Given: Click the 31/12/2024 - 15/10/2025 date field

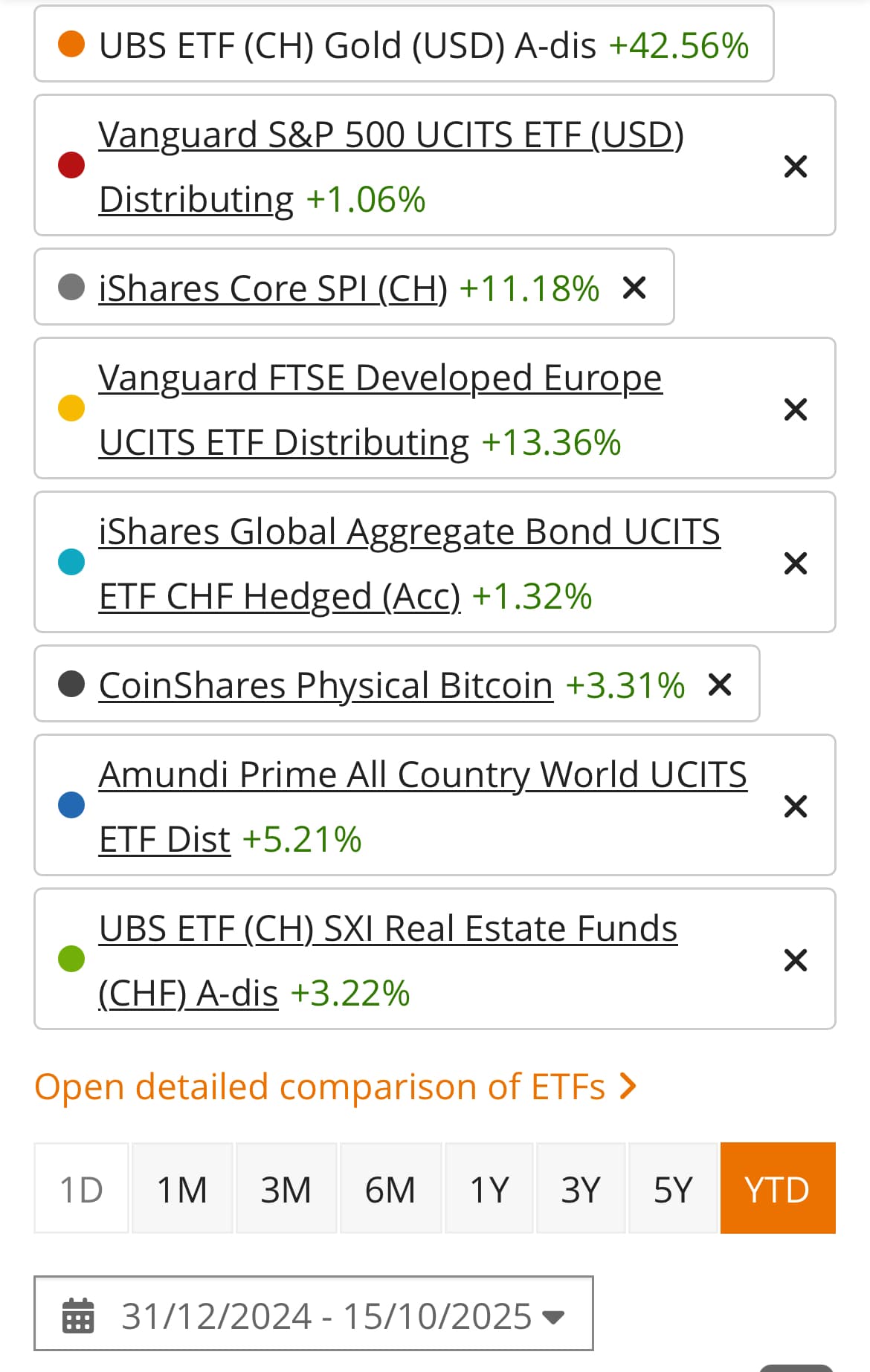Looking at the screenshot, I should click(326, 1316).
